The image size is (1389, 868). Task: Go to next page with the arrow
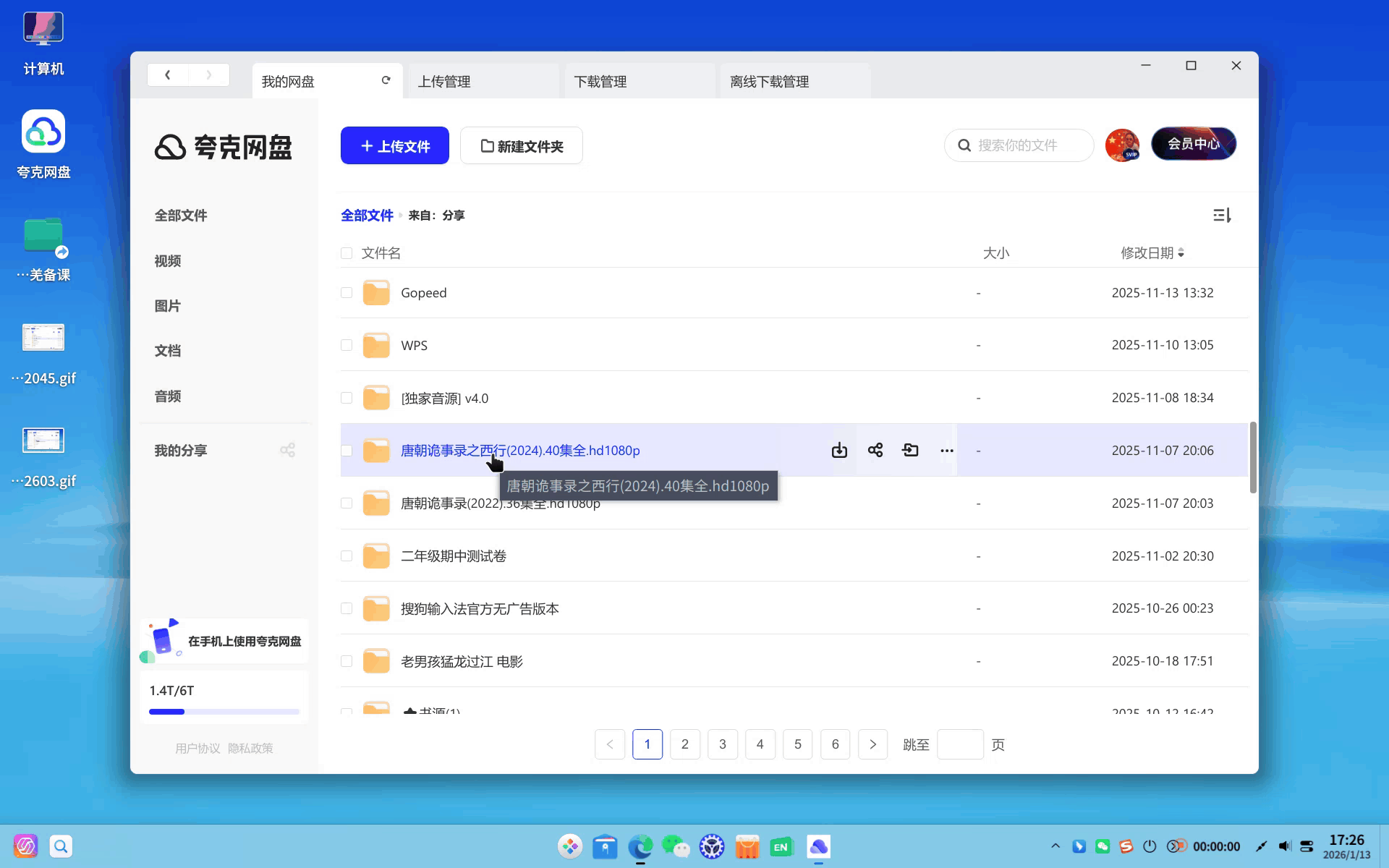(x=872, y=744)
